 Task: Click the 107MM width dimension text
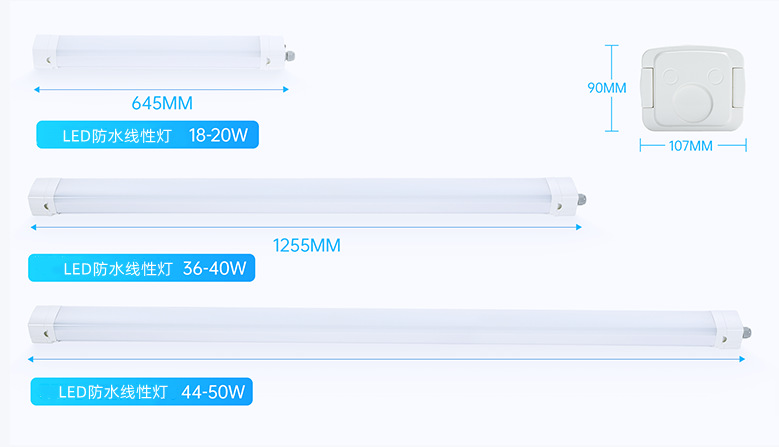point(690,146)
